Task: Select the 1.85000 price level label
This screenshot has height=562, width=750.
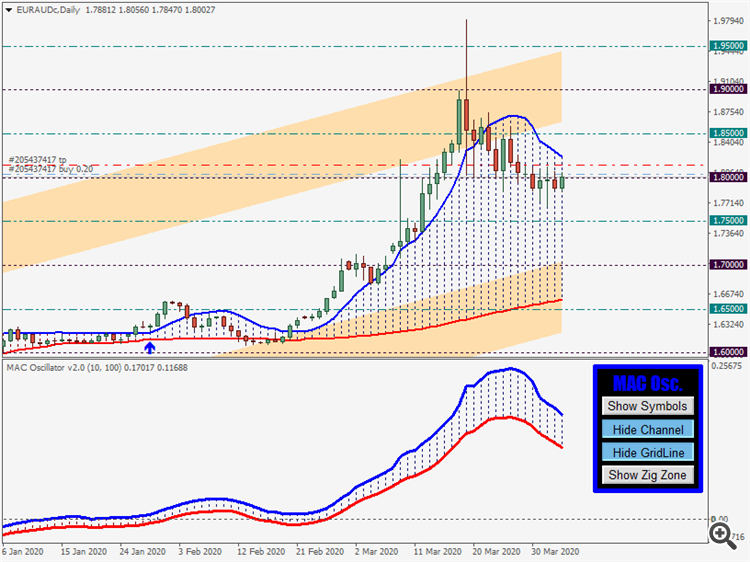Action: tap(728, 133)
